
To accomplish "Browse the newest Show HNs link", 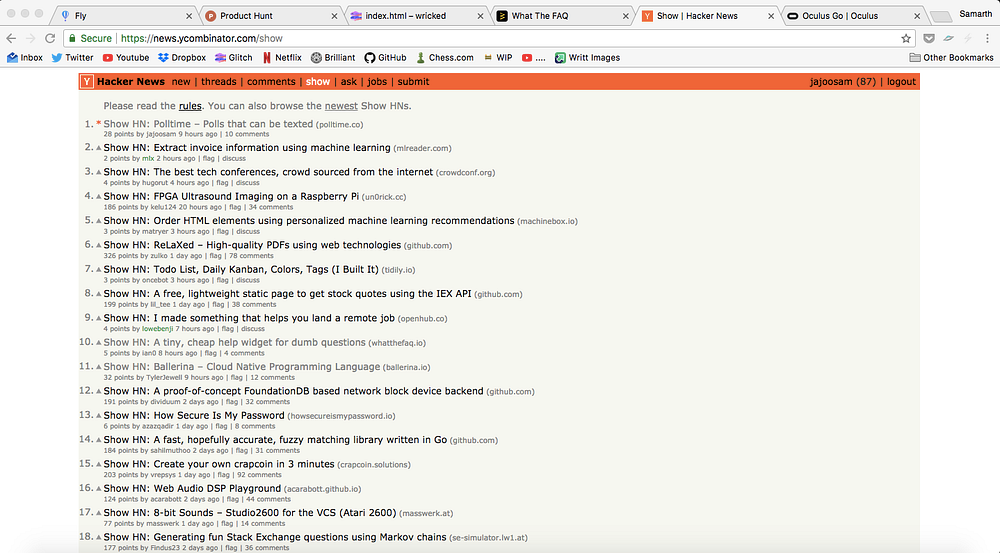I will pyautogui.click(x=341, y=106).
